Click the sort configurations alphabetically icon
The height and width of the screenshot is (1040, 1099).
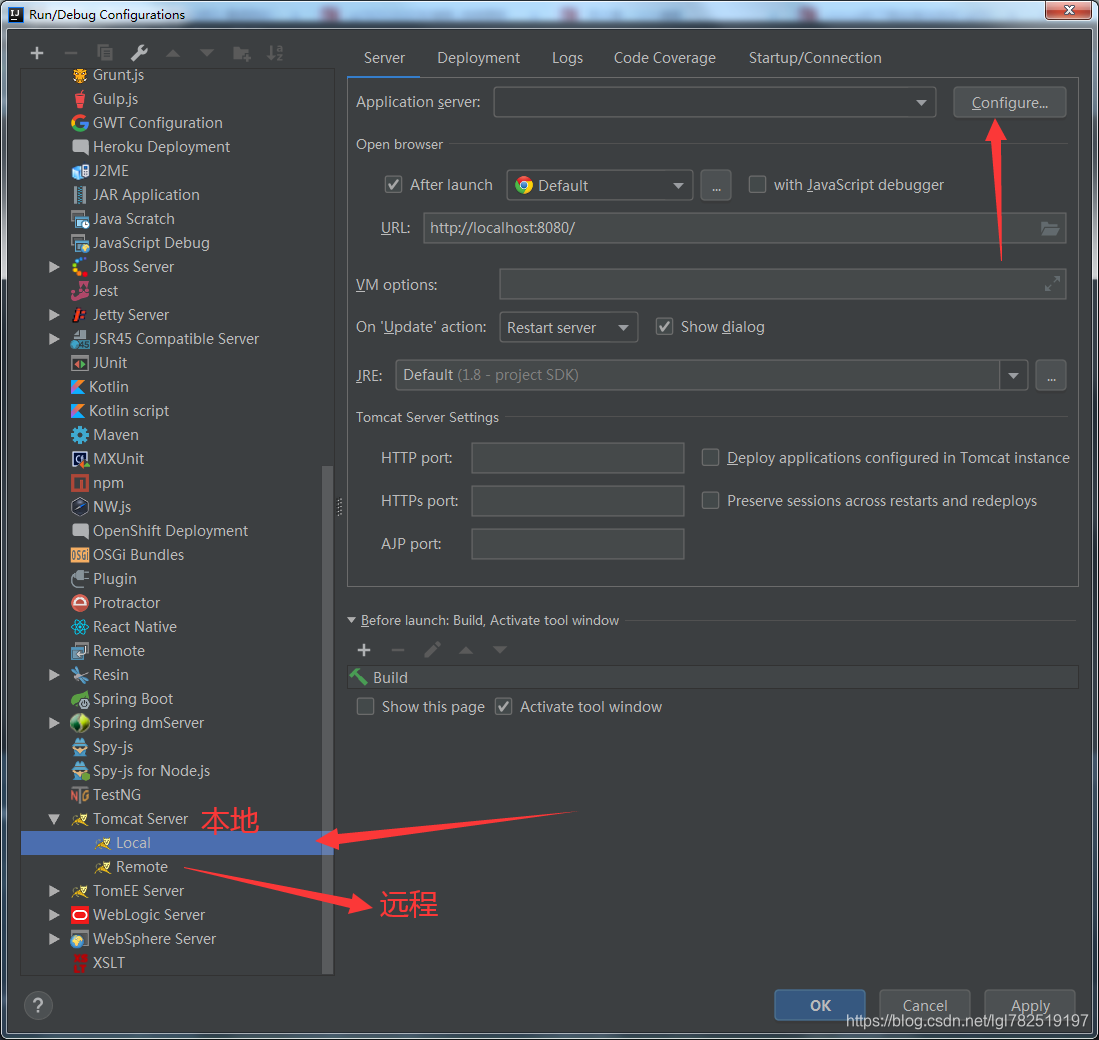click(275, 53)
